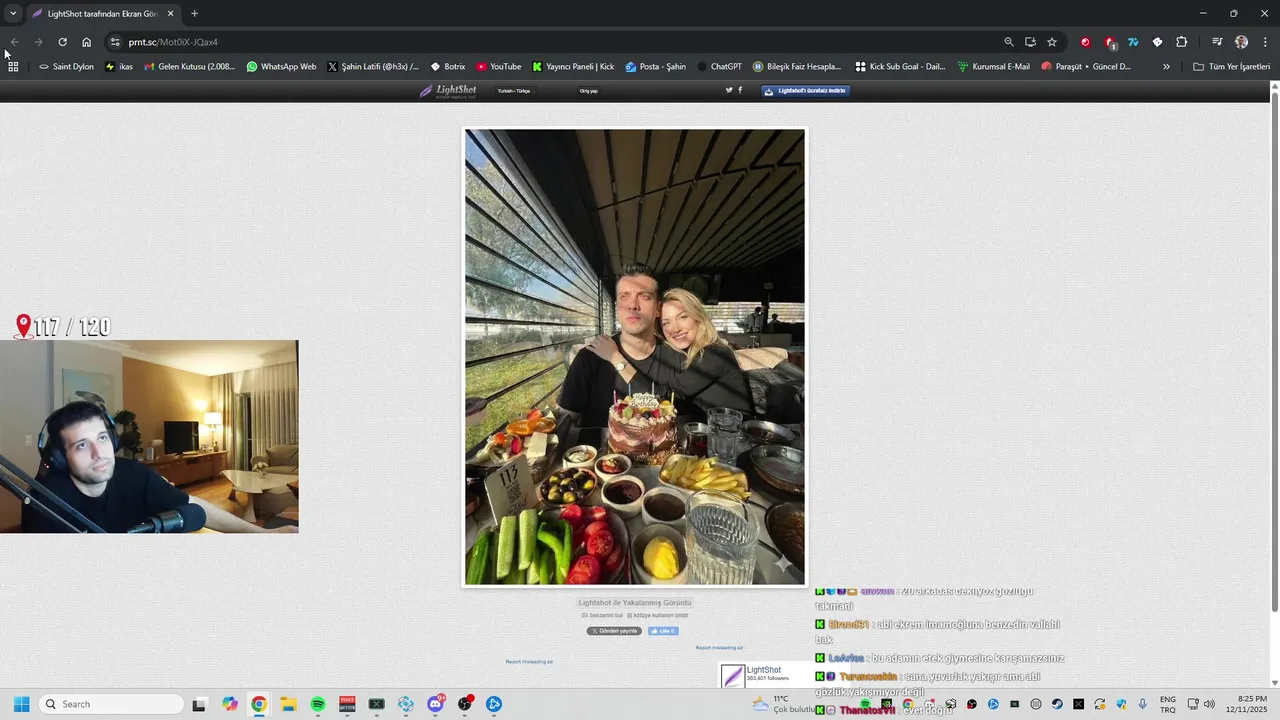Click the LightShot feather logo
Screen dimensions: 1280x720
[448, 90]
